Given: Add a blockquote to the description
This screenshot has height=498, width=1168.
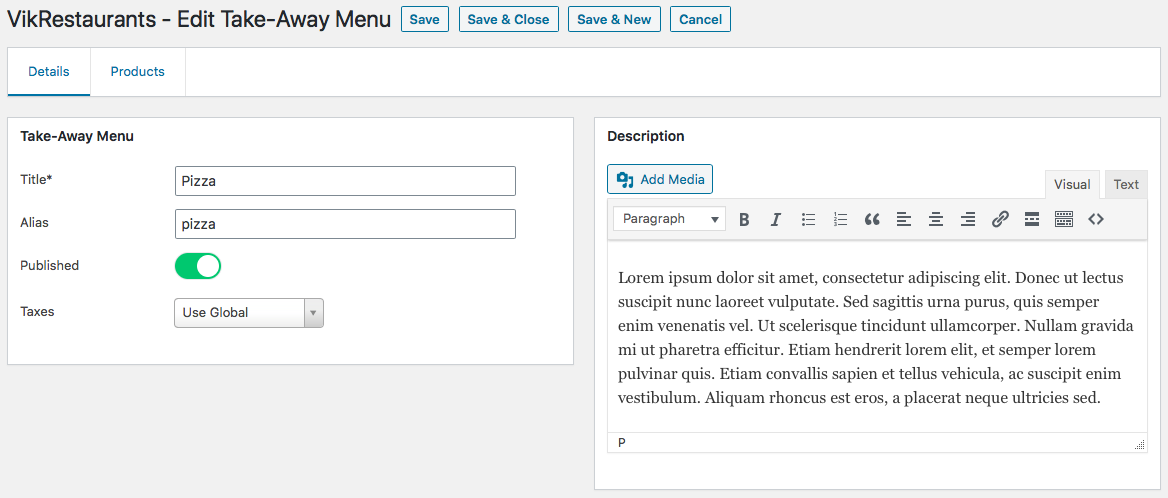Looking at the screenshot, I should [872, 219].
